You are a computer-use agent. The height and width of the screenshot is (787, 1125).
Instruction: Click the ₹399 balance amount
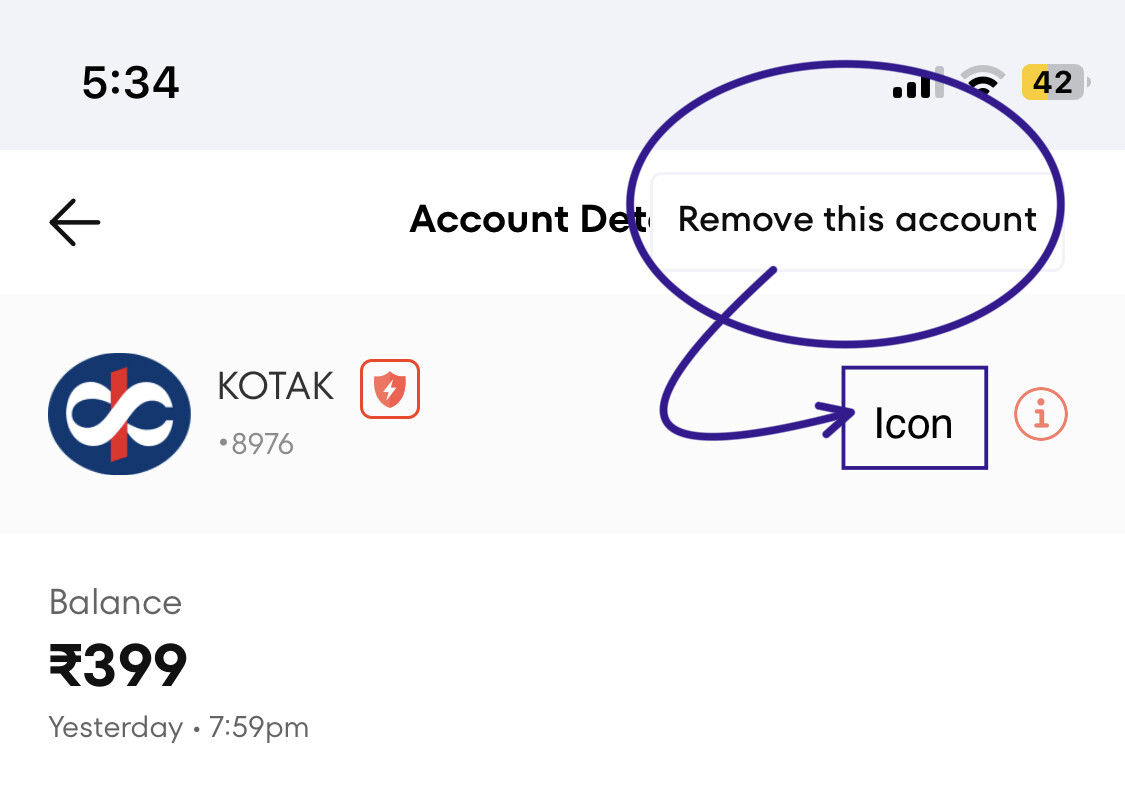tap(118, 667)
